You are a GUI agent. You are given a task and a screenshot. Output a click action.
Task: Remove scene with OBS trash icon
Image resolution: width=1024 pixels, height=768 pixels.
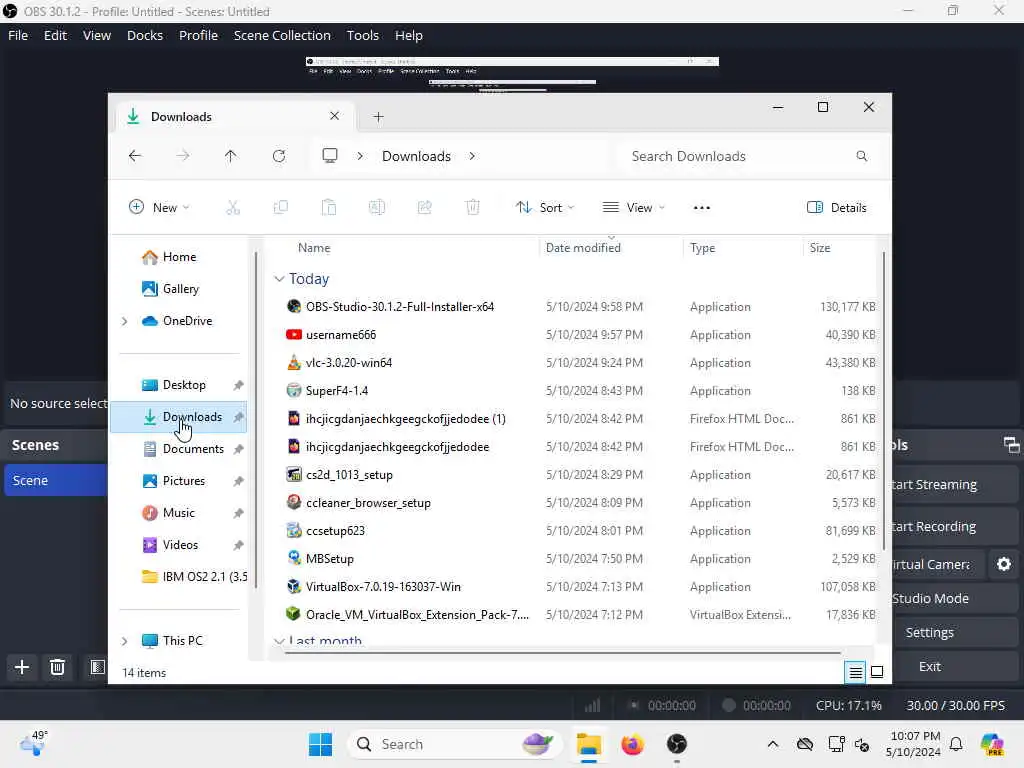(57, 667)
